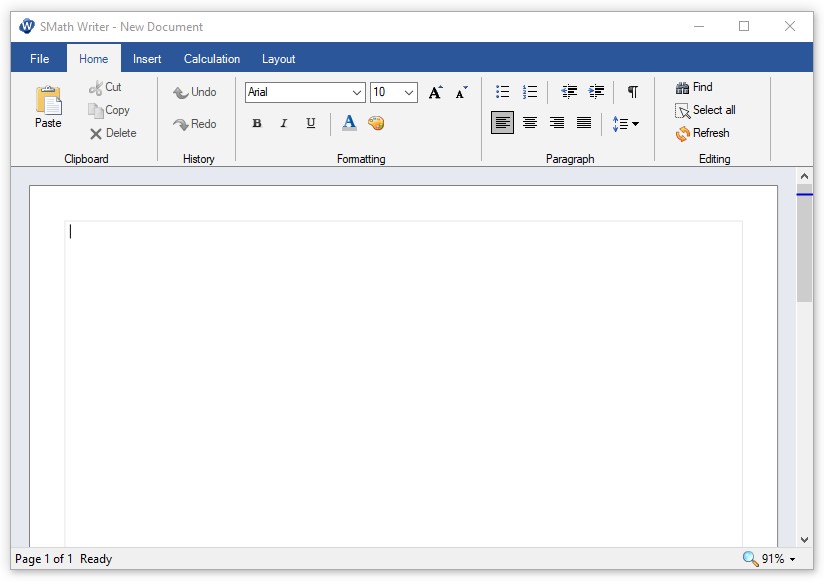The width and height of the screenshot is (824, 582).
Task: Decrease the paragraph indent
Action: tap(569, 92)
